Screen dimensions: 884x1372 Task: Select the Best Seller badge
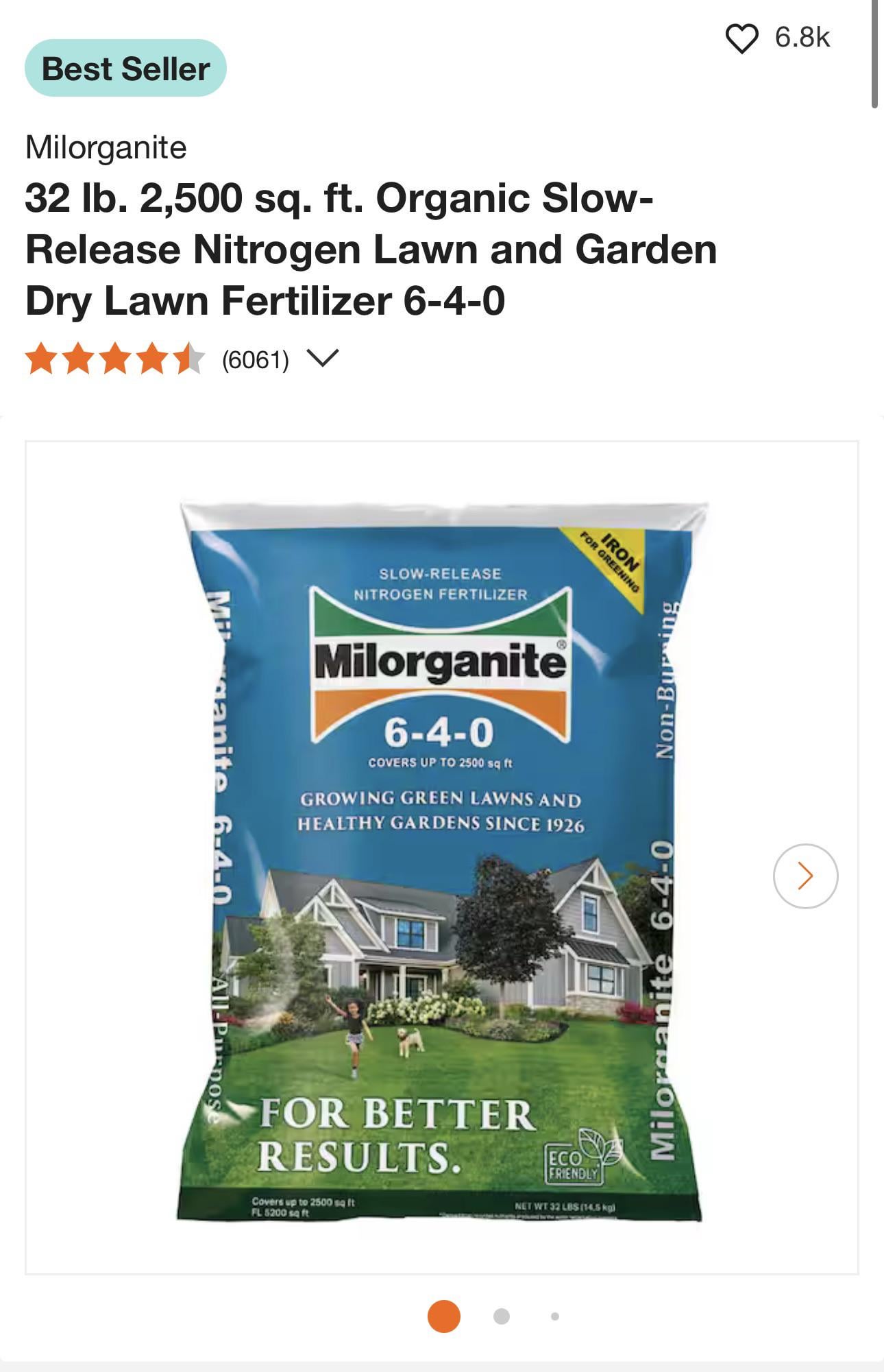(x=125, y=69)
